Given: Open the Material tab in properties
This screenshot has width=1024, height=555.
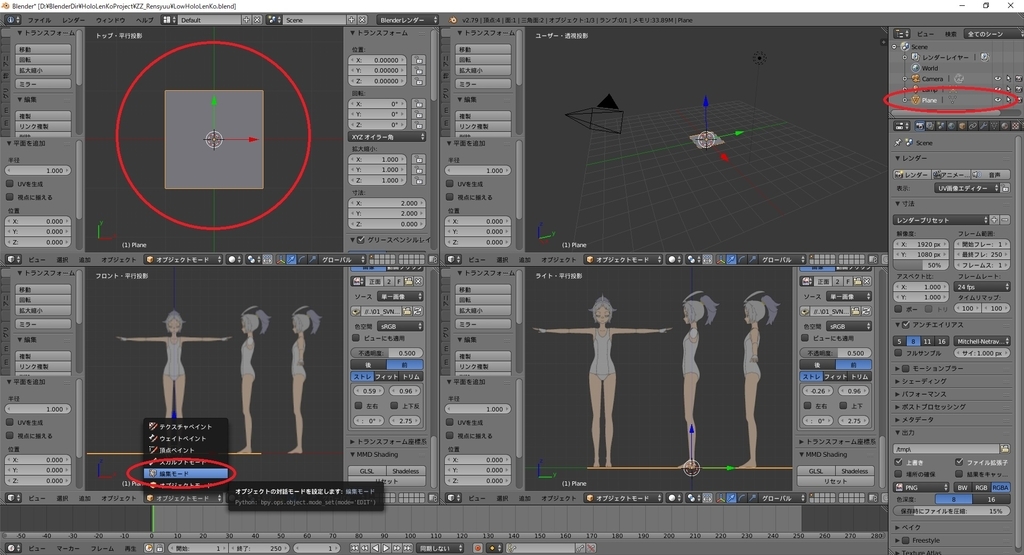Looking at the screenshot, I should tap(1004, 125).
